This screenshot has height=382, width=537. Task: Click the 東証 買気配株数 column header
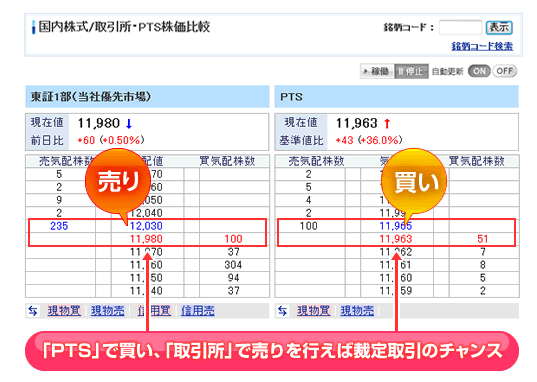pos(227,161)
